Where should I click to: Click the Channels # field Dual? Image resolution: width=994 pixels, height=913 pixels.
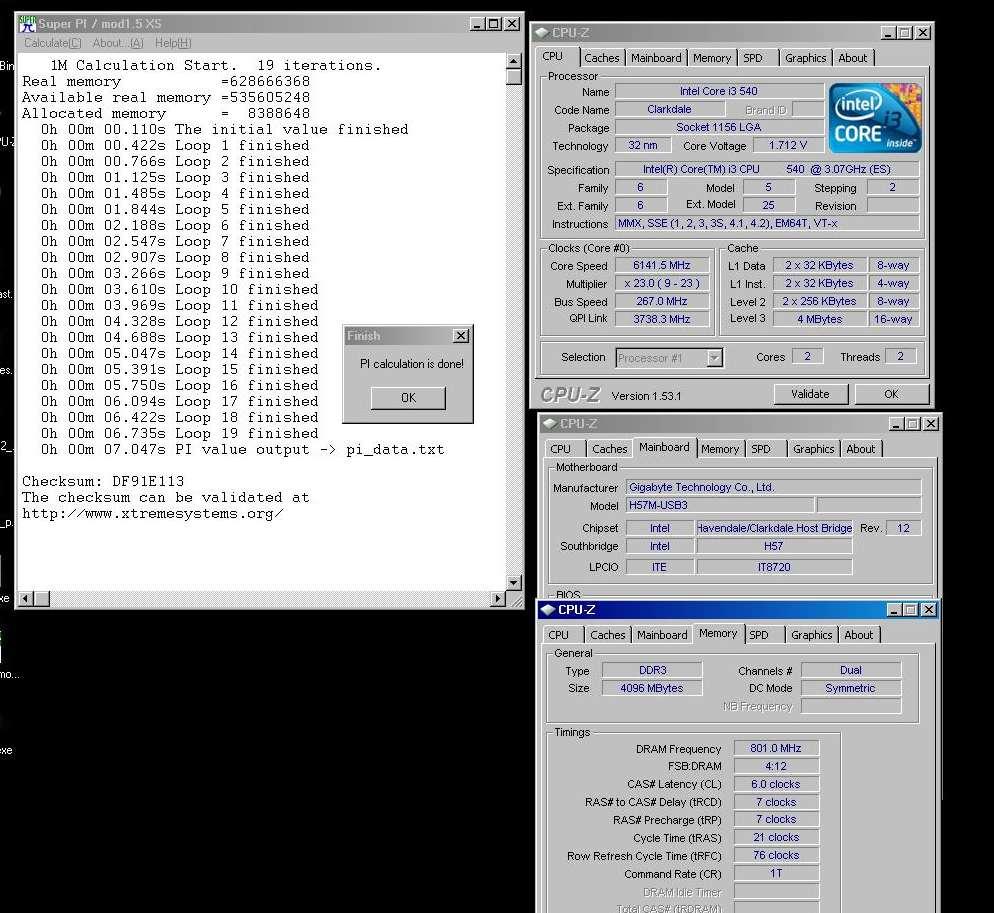[x=851, y=670]
